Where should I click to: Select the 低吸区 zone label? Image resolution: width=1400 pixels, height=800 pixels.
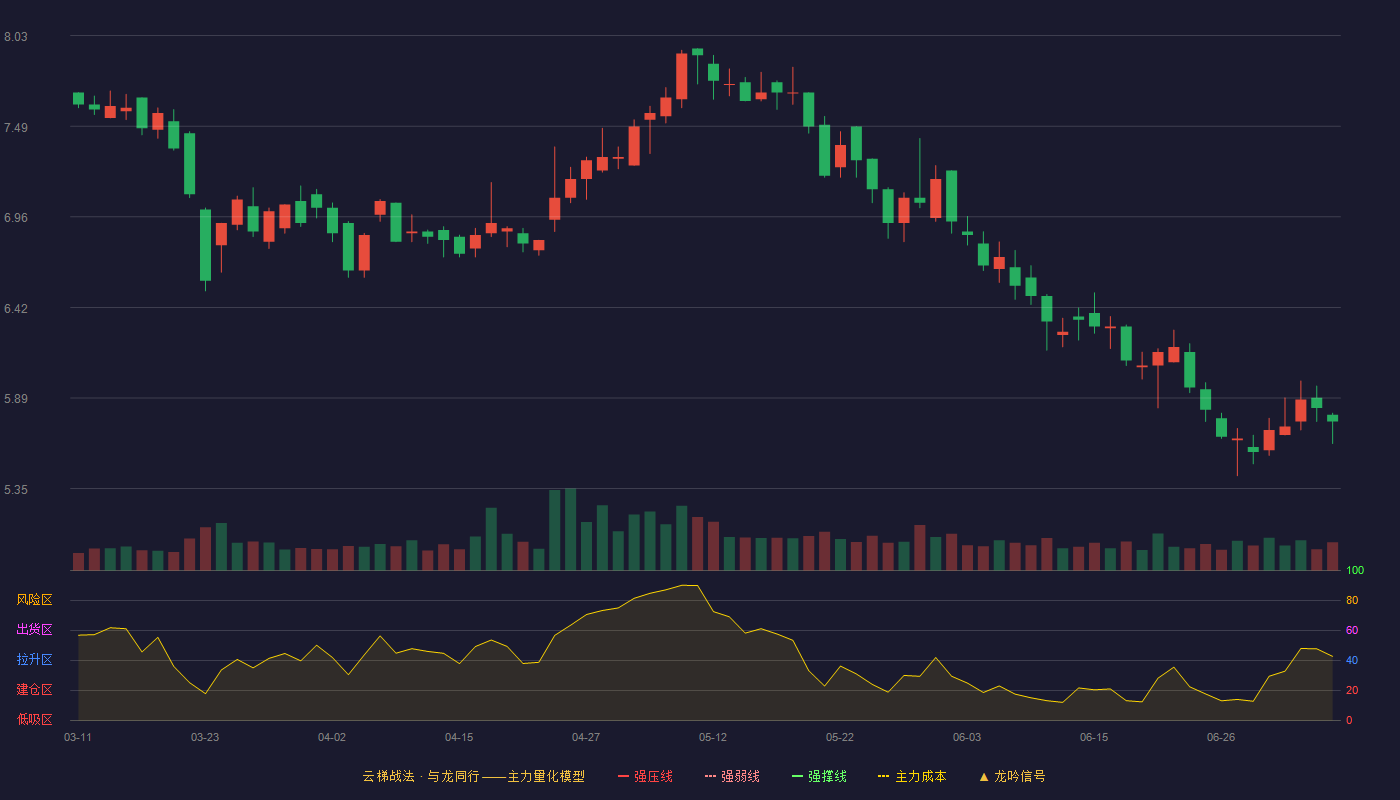click(x=34, y=719)
